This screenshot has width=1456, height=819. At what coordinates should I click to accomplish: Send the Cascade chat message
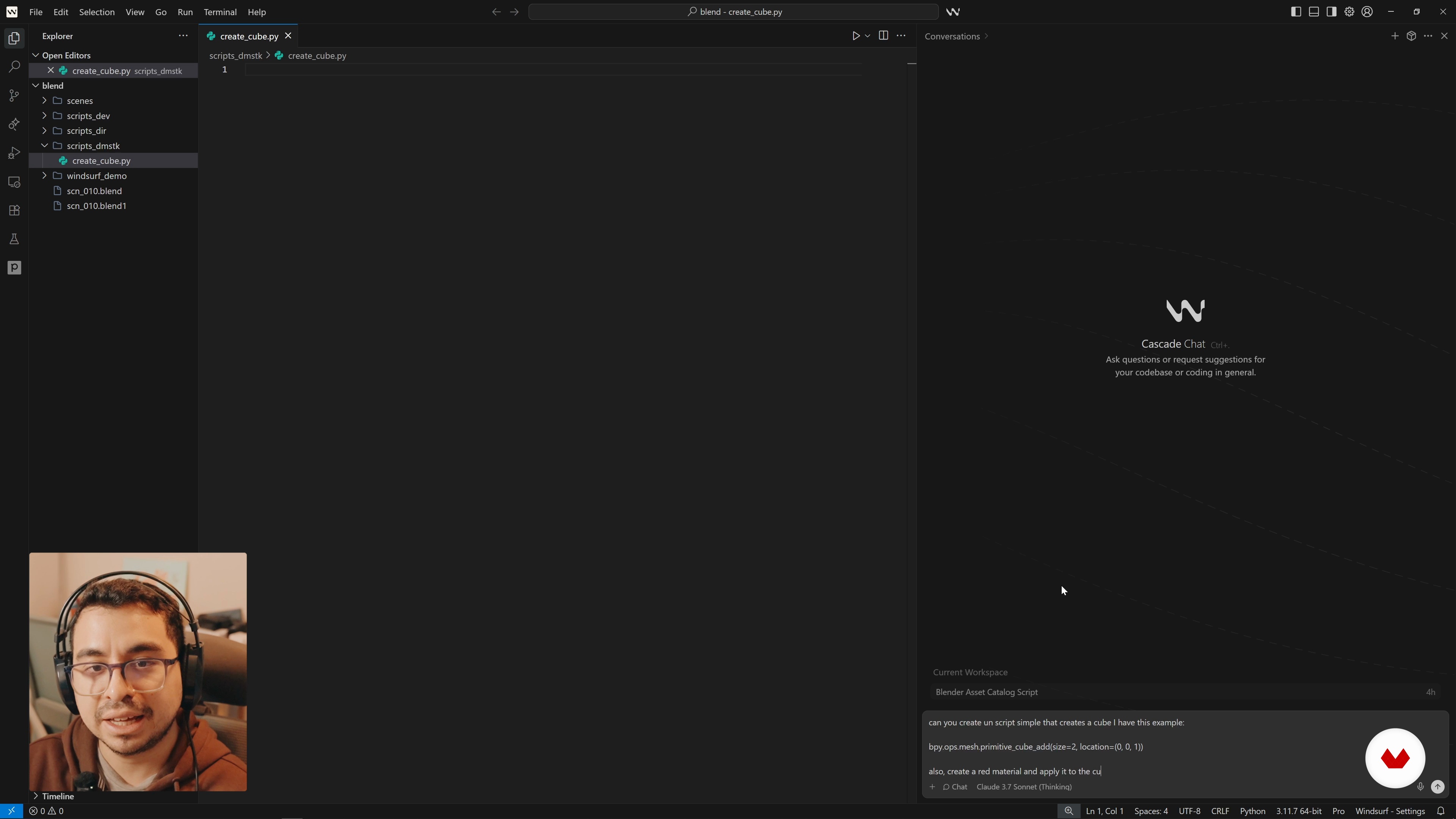[x=1437, y=786]
